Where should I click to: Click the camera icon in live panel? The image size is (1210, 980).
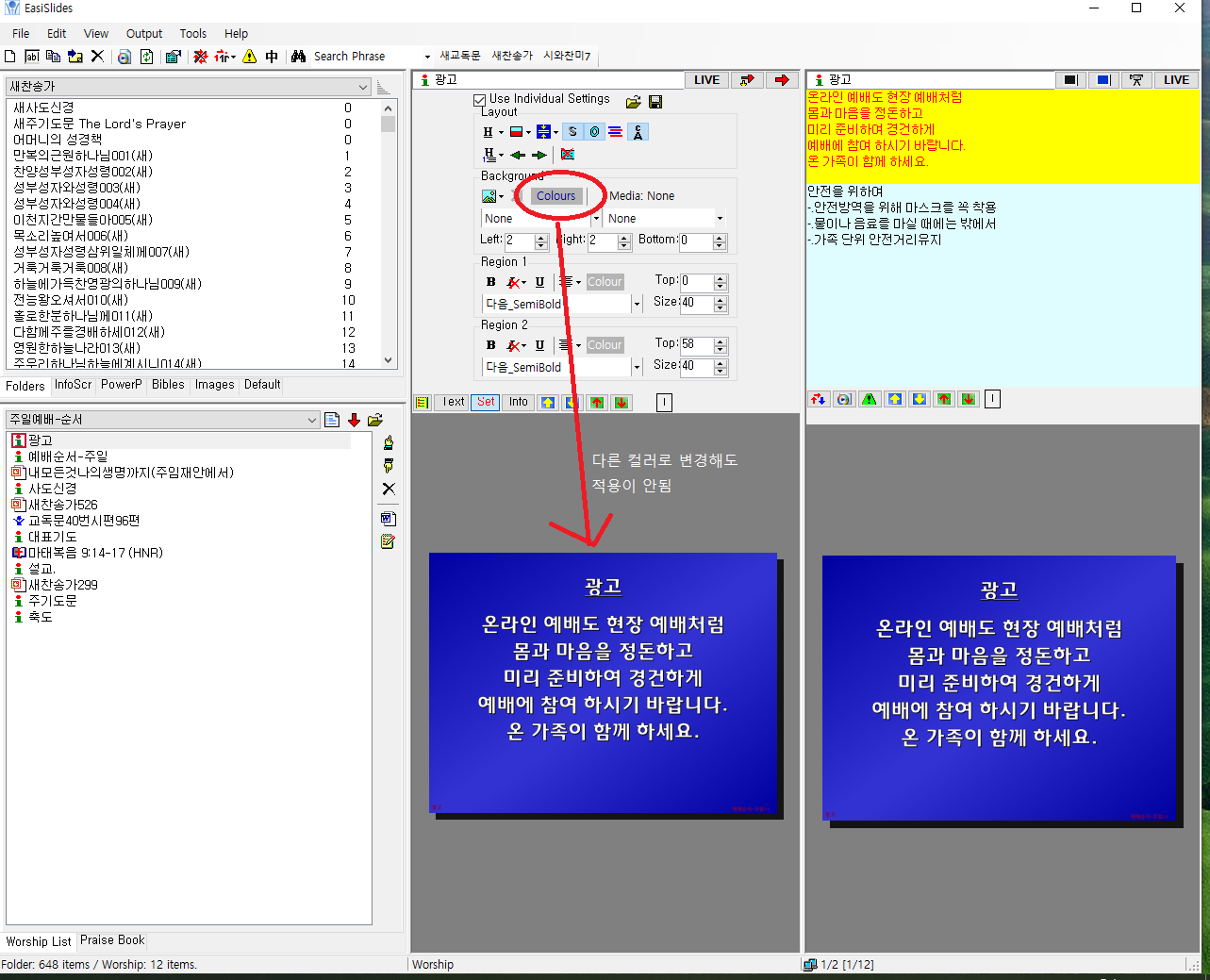[x=1136, y=80]
